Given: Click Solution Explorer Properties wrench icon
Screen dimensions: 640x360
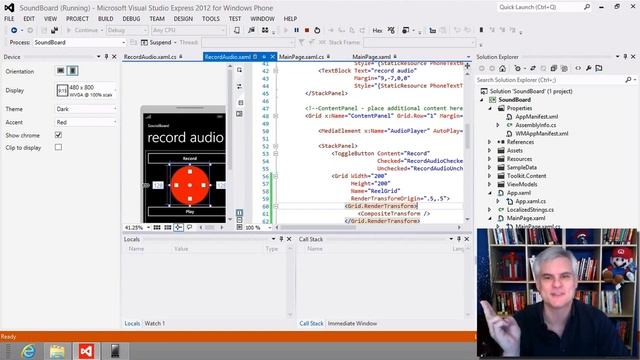Looking at the screenshot, I should 589,68.
